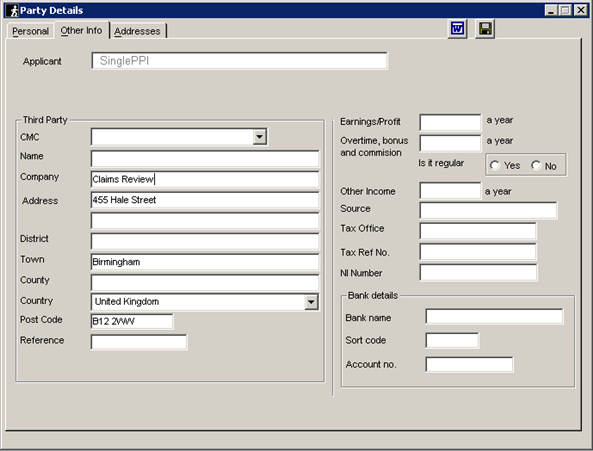Click the County input field
This screenshot has height=451, width=593.
click(x=205, y=283)
